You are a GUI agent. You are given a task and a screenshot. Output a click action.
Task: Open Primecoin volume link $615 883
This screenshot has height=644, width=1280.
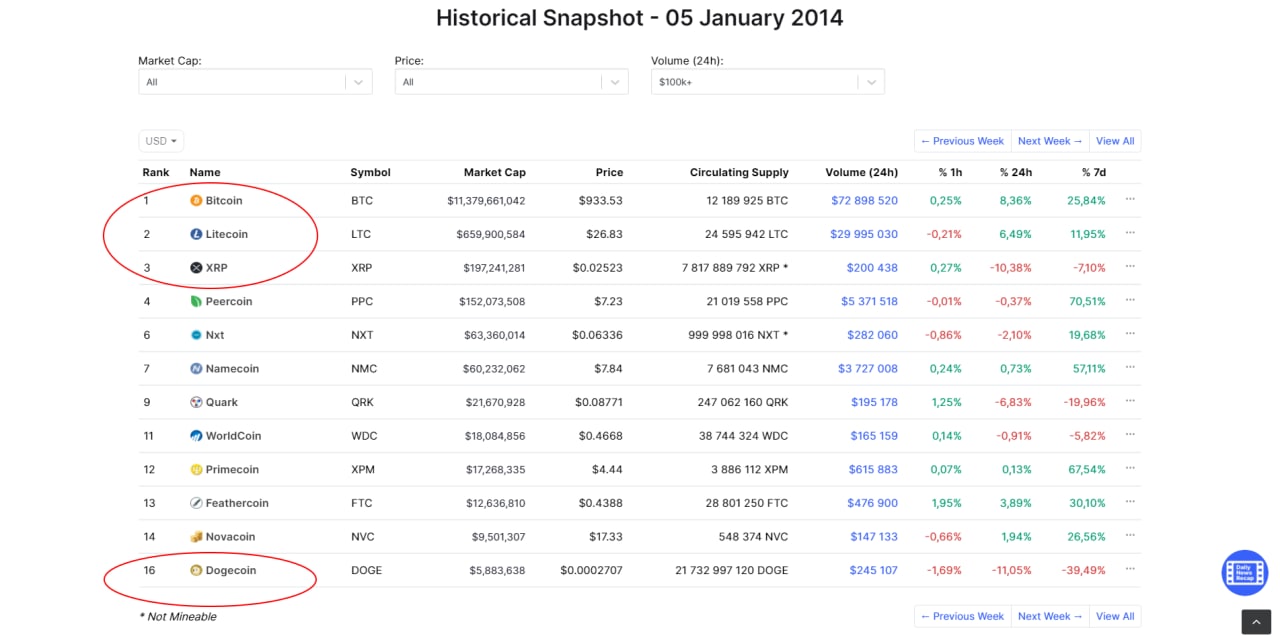(x=873, y=470)
